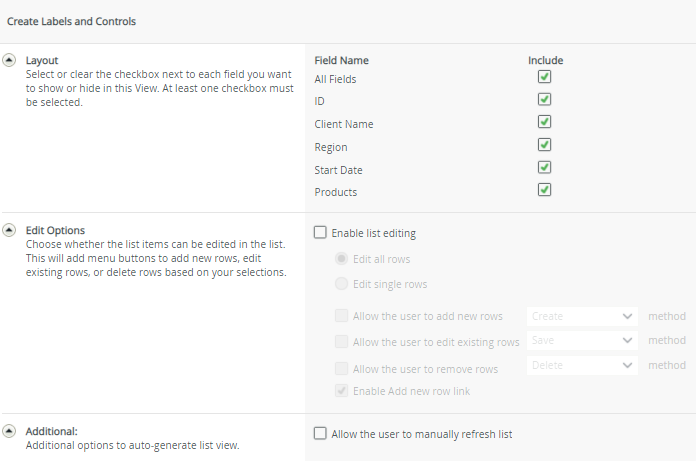The image size is (696, 461).
Task: Enable list editing checkbox
Action: click(x=321, y=233)
